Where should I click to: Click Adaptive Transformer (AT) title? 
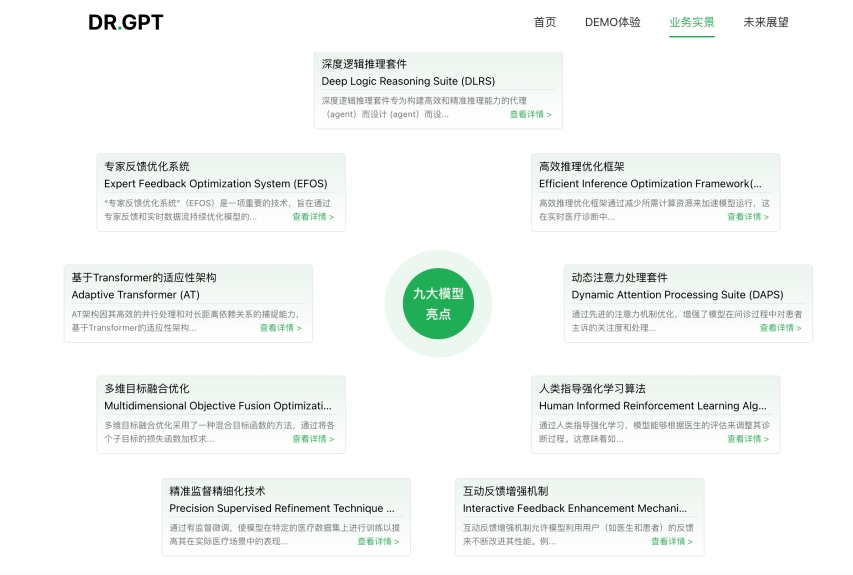pyautogui.click(x=135, y=294)
